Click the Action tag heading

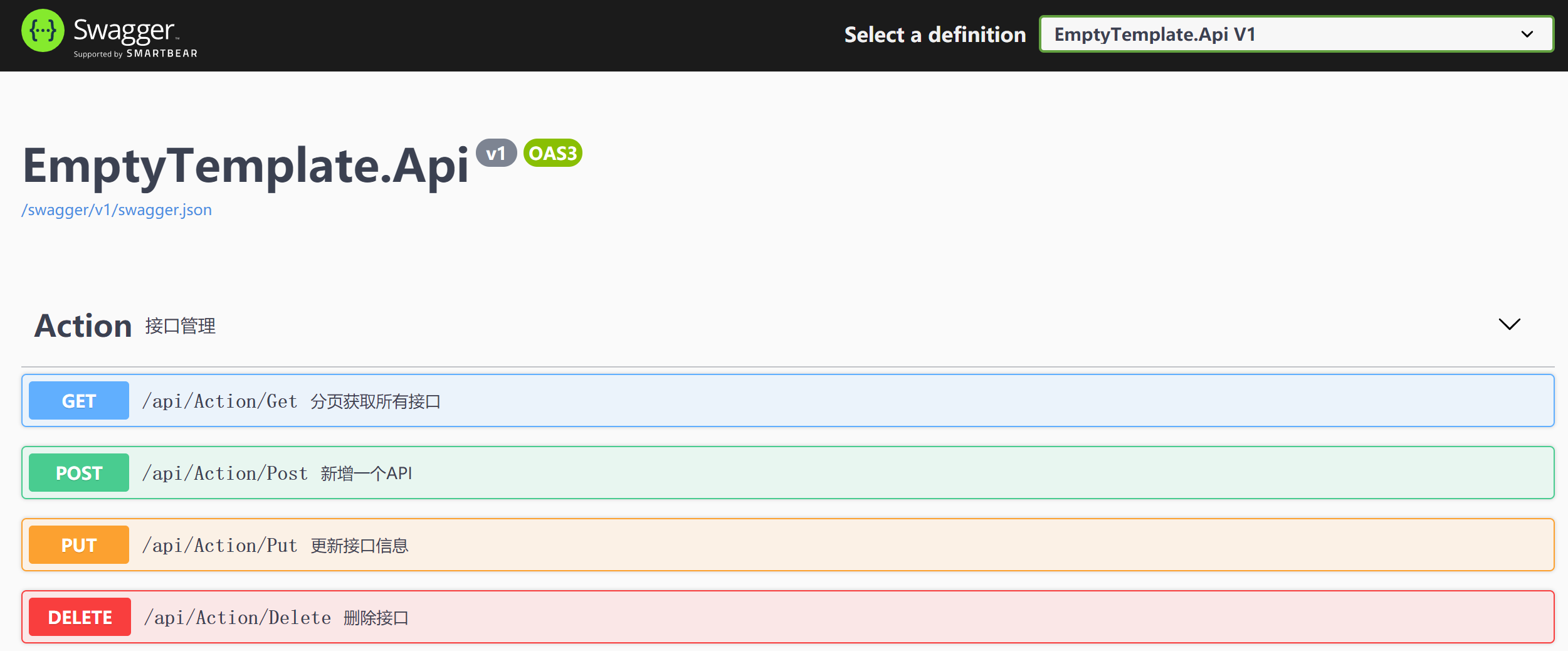[83, 326]
